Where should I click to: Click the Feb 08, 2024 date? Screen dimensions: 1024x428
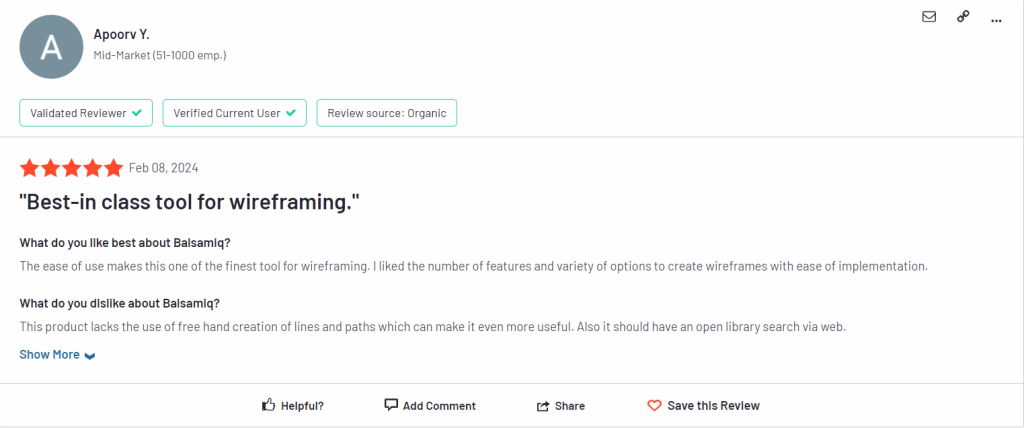point(163,169)
